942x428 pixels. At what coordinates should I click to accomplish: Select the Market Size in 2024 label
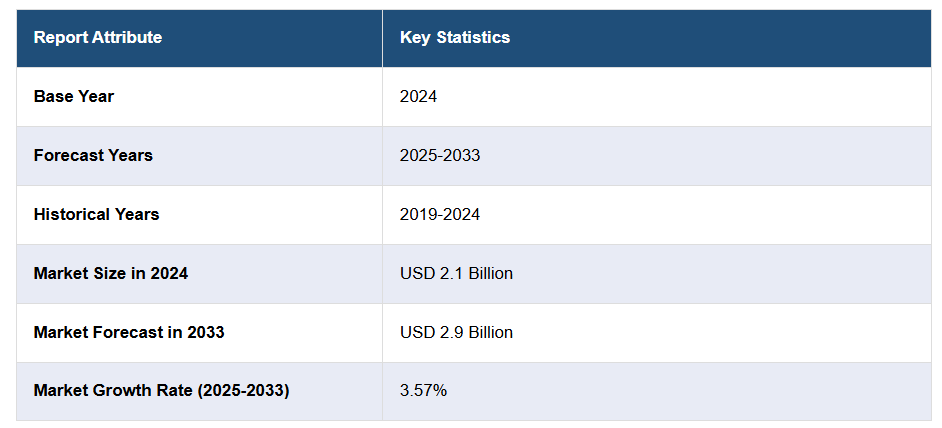point(110,274)
